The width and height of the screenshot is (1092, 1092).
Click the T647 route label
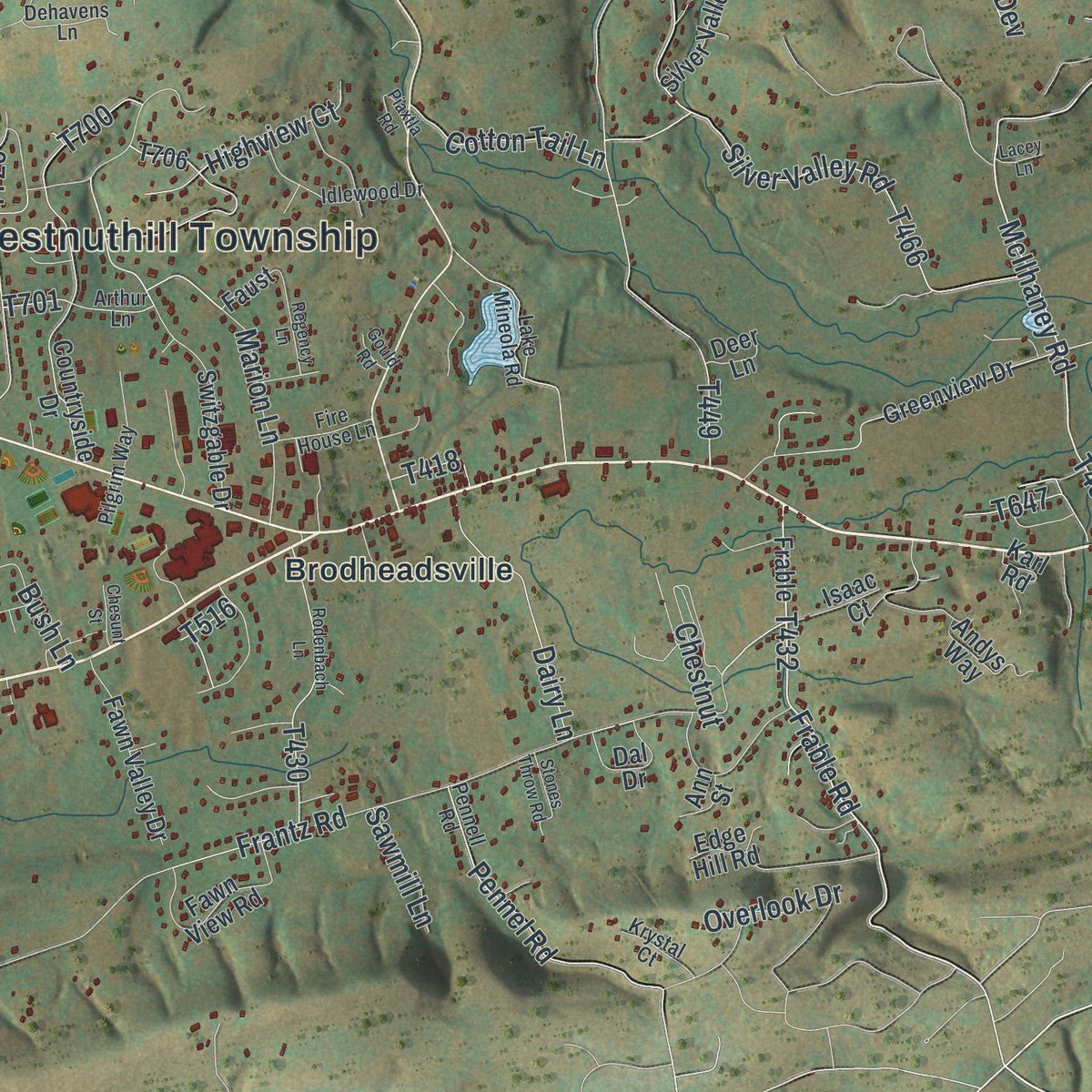tap(1021, 506)
